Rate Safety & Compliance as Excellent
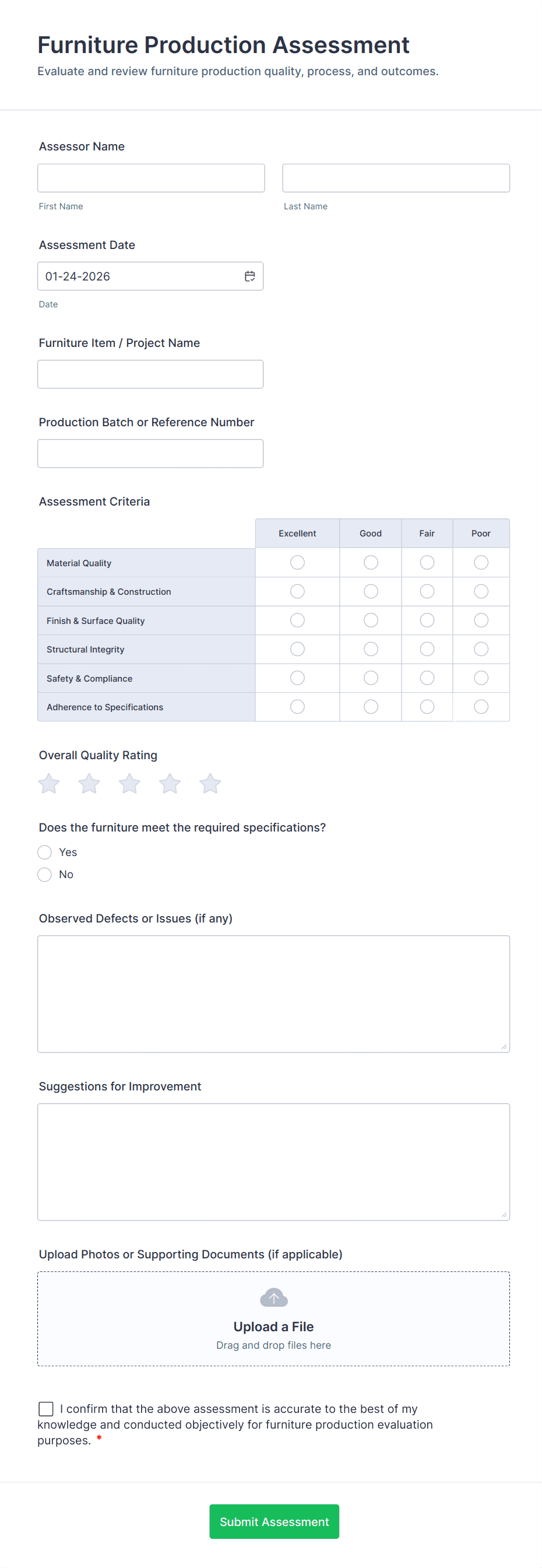 click(297, 678)
